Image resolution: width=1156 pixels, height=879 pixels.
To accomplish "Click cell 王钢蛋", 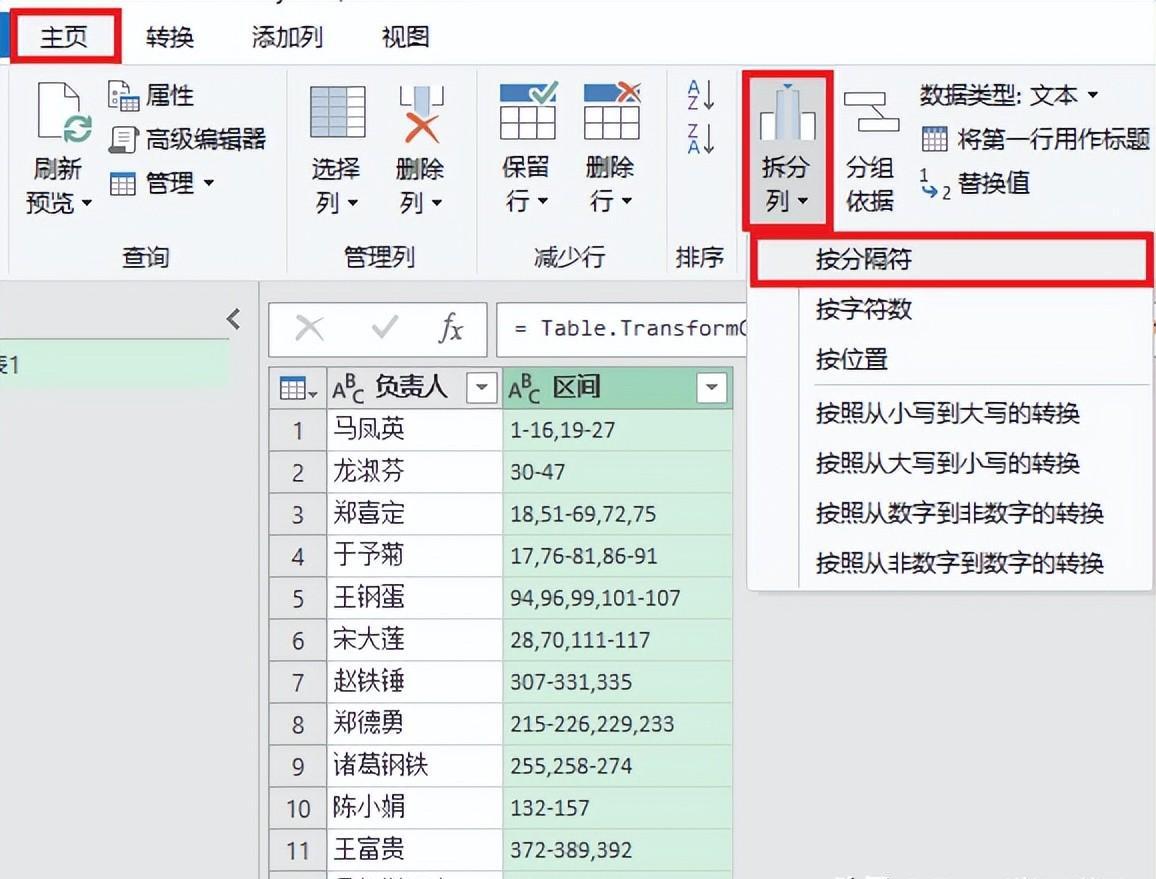I will [x=414, y=597].
